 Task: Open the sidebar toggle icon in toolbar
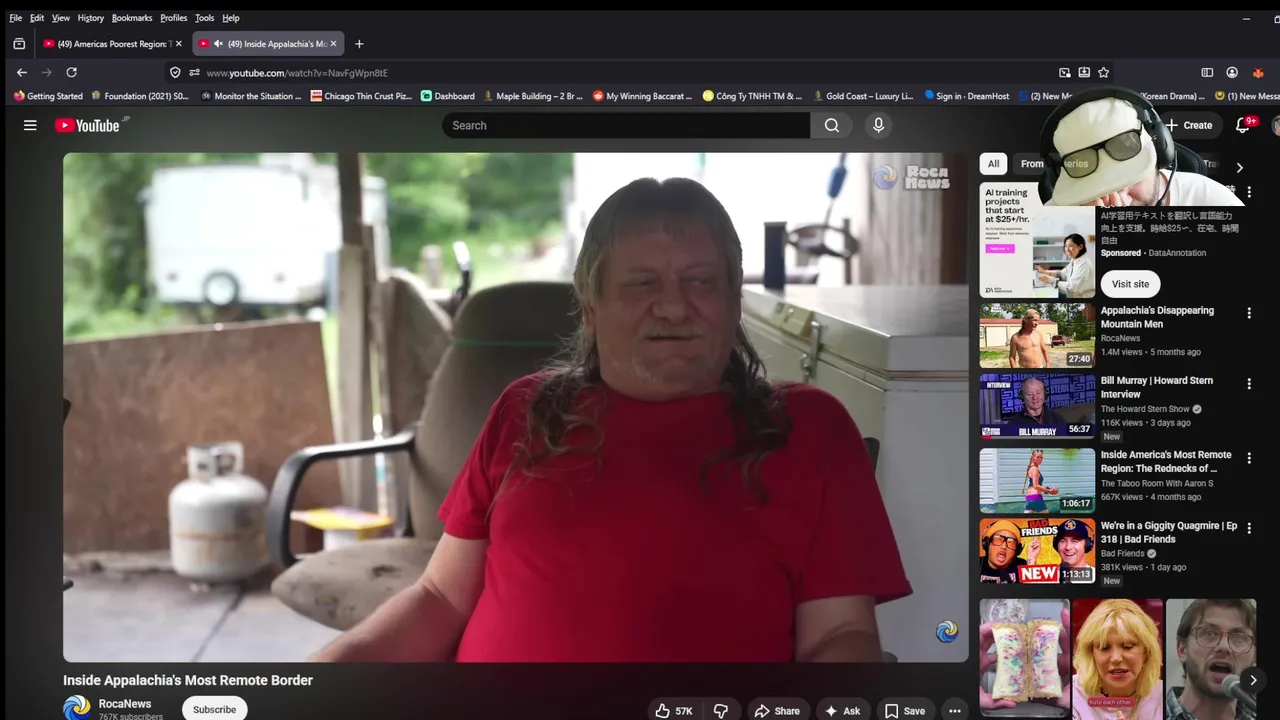pos(1207,72)
